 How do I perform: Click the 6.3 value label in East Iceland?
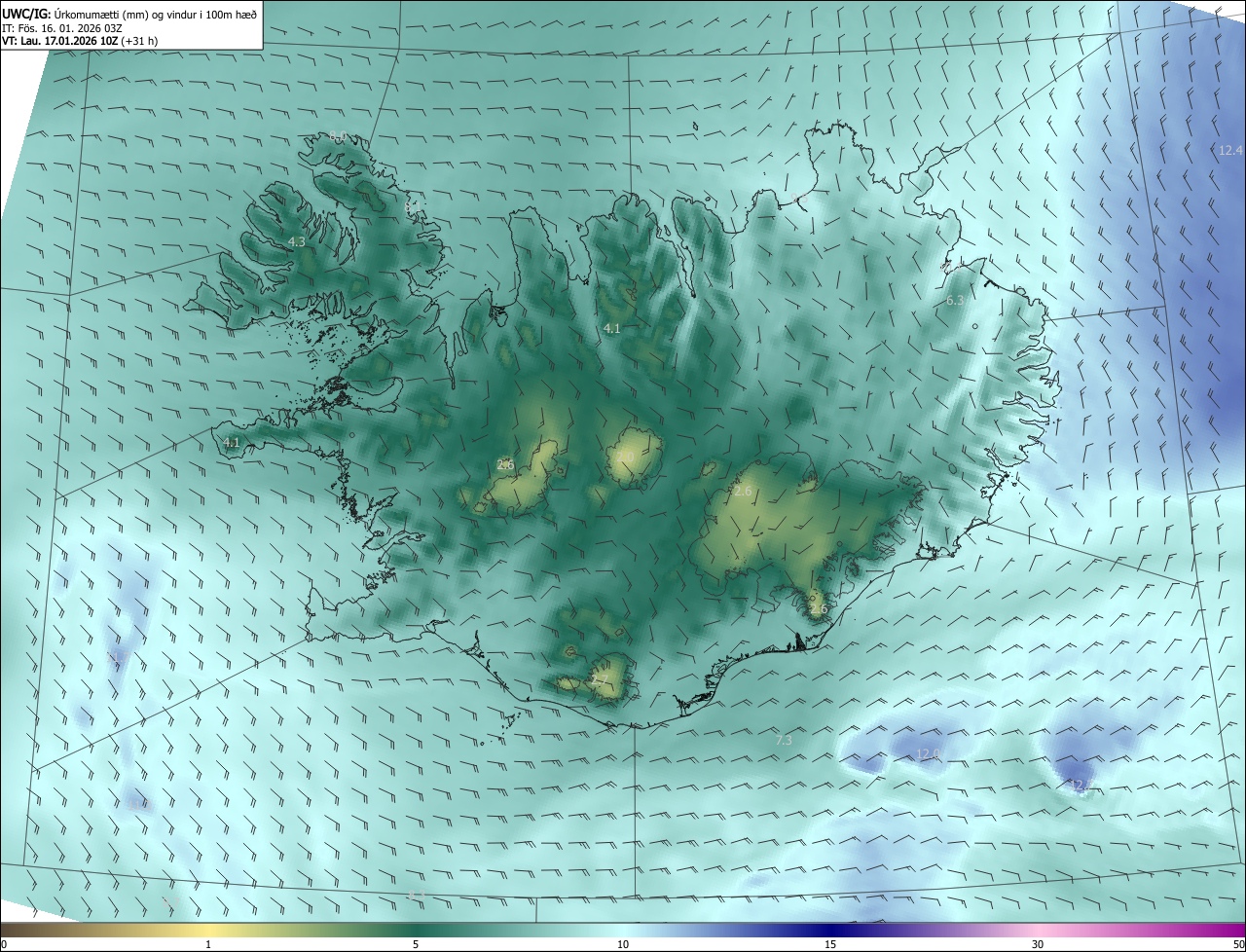coord(955,301)
